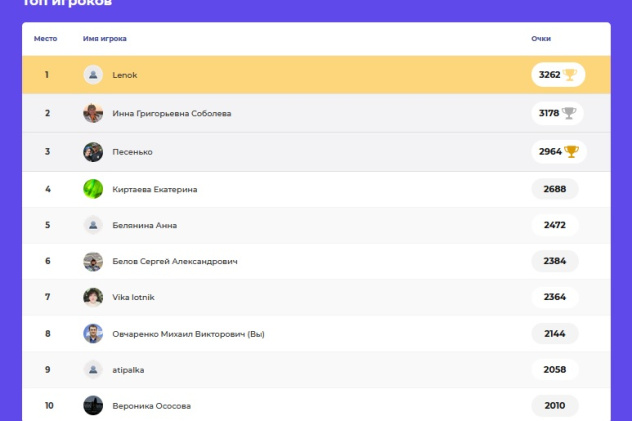Click the Очки column header
Viewport: 632px width, 421px height.
pyautogui.click(x=541, y=38)
